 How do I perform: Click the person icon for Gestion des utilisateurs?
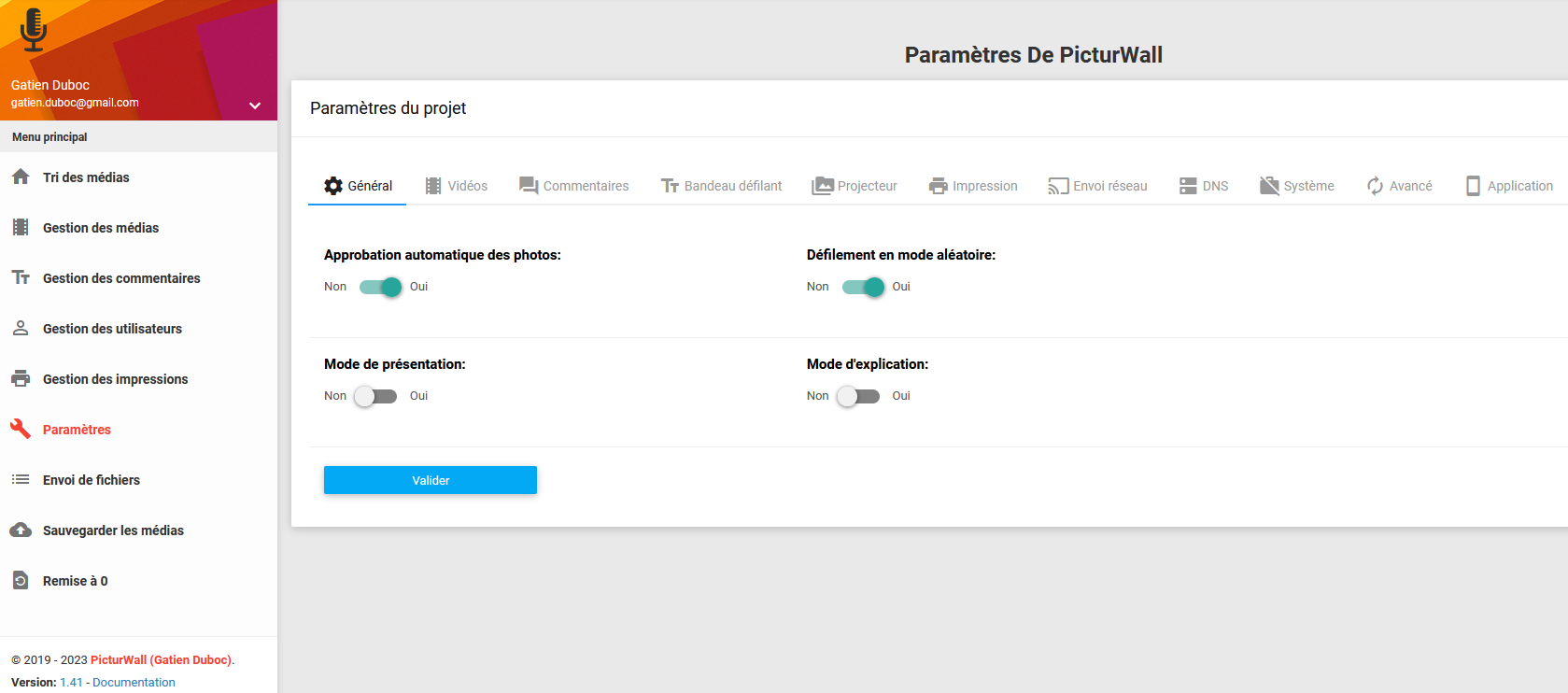(x=21, y=328)
